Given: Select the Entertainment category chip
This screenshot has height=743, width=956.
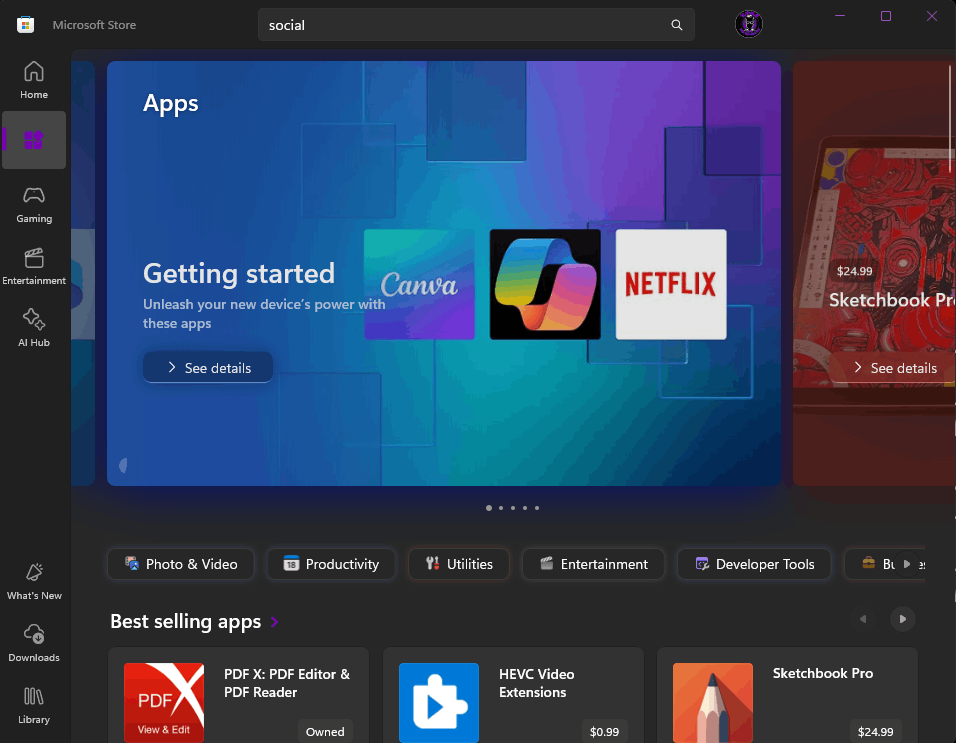Looking at the screenshot, I should tap(593, 564).
